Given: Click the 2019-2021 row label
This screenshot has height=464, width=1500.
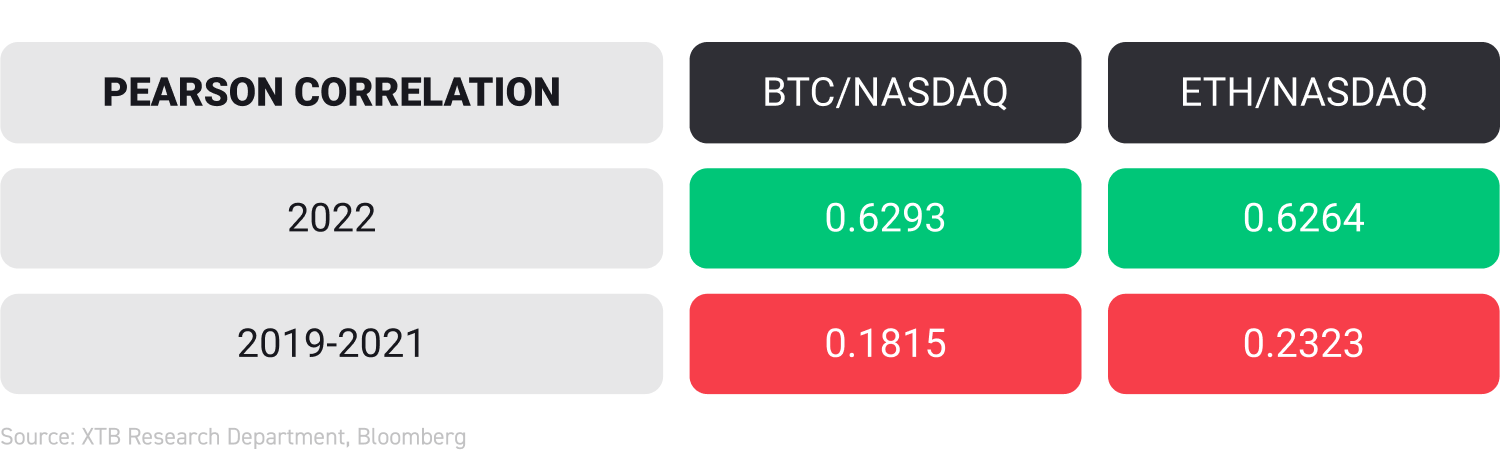Looking at the screenshot, I should (x=331, y=344).
